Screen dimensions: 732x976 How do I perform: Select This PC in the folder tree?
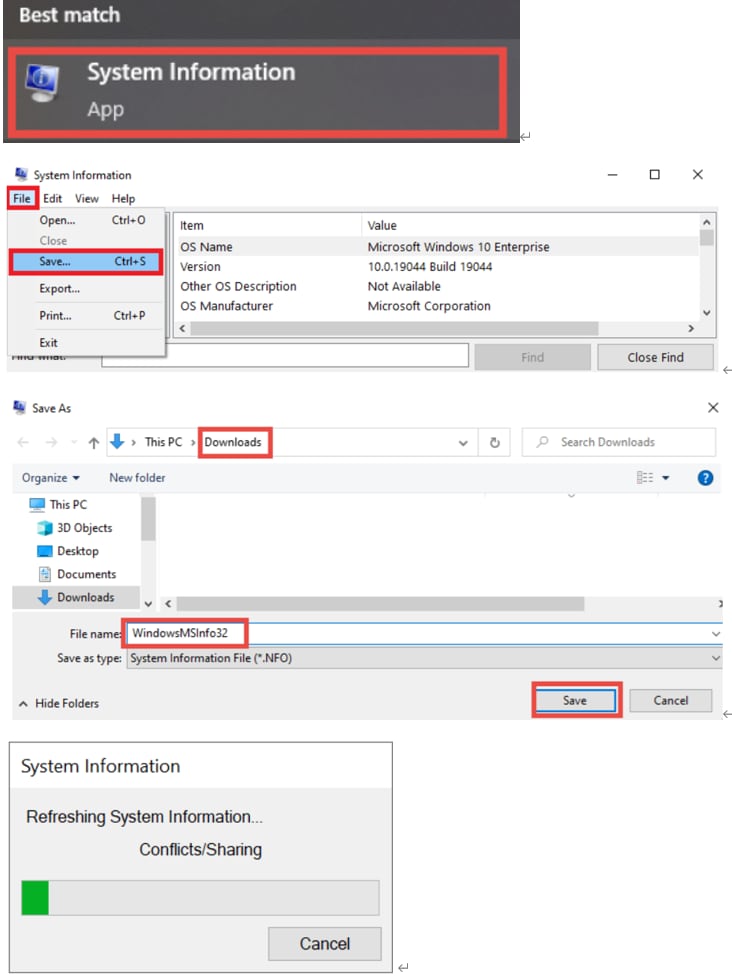coord(68,504)
